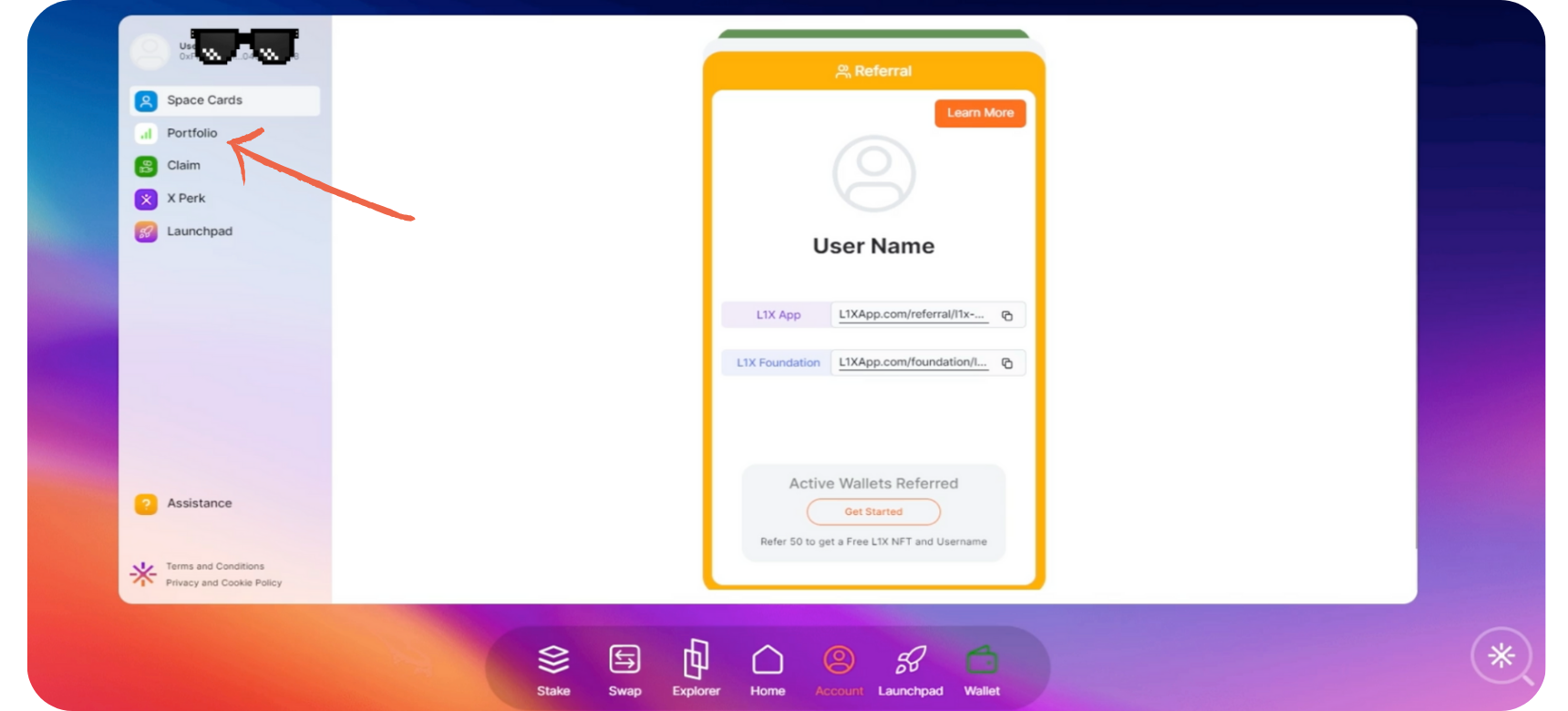
Task: Open Swap in the bottom dock
Action: (624, 670)
